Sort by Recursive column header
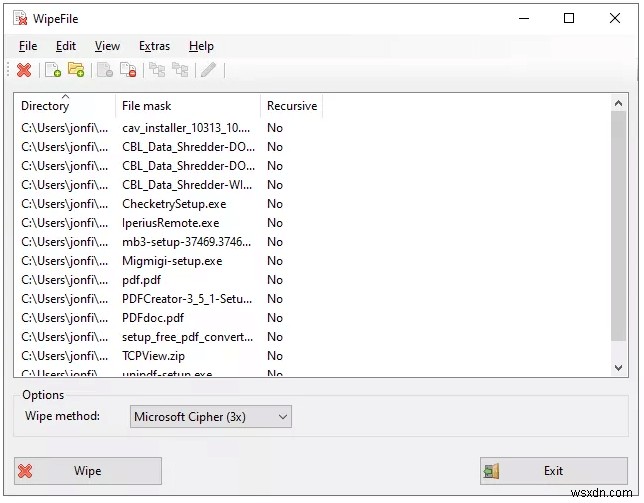This screenshot has height=503, width=644. [x=292, y=106]
